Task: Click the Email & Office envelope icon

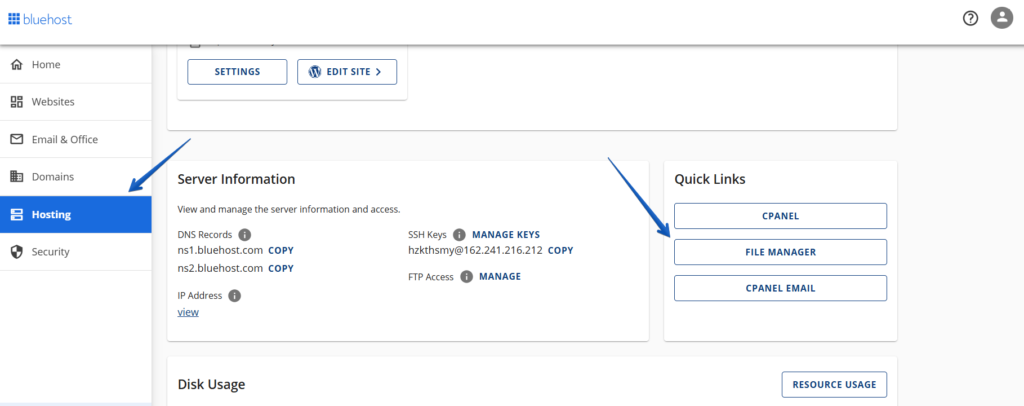Action: 18,139
